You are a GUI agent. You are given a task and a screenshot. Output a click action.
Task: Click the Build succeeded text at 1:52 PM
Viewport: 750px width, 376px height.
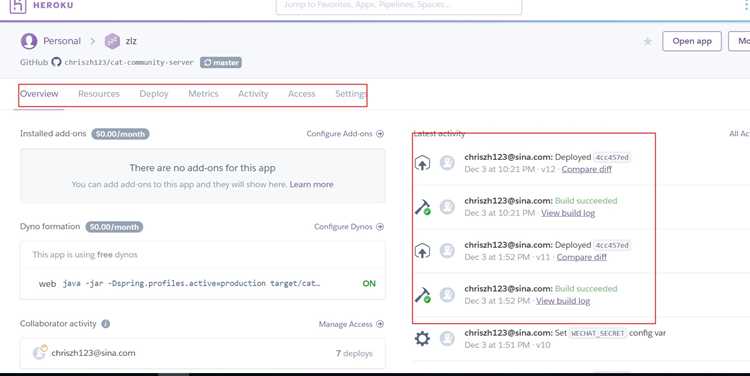tap(586, 289)
